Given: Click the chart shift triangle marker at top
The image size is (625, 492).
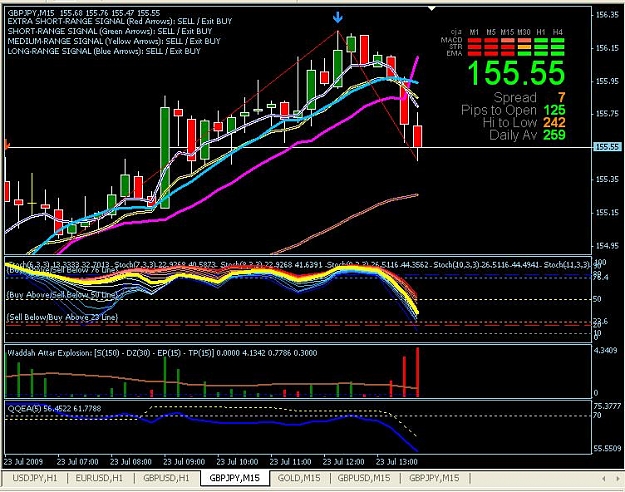Looking at the screenshot, I should 432,8.
